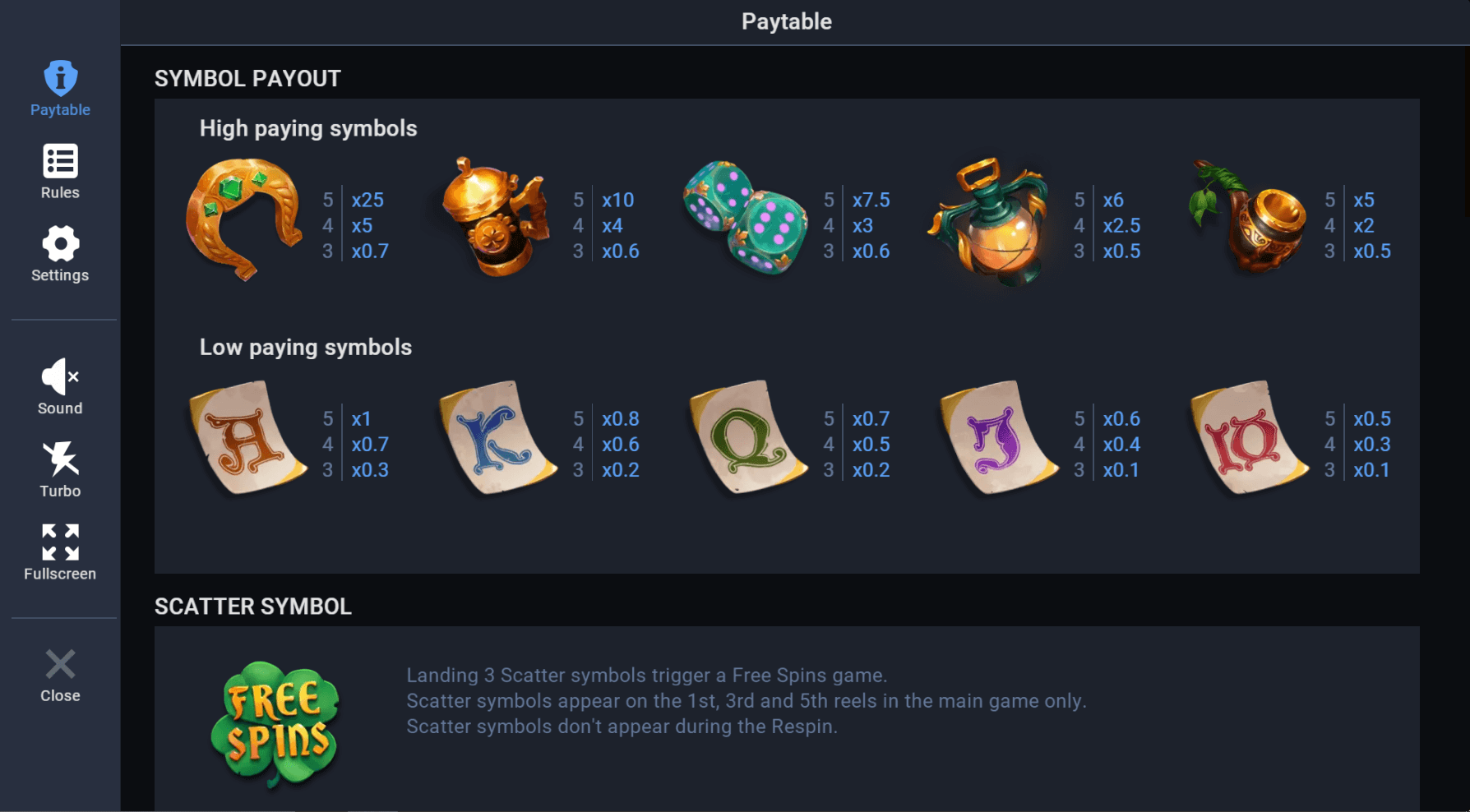
Task: Mute the game sound
Action: pyautogui.click(x=58, y=386)
